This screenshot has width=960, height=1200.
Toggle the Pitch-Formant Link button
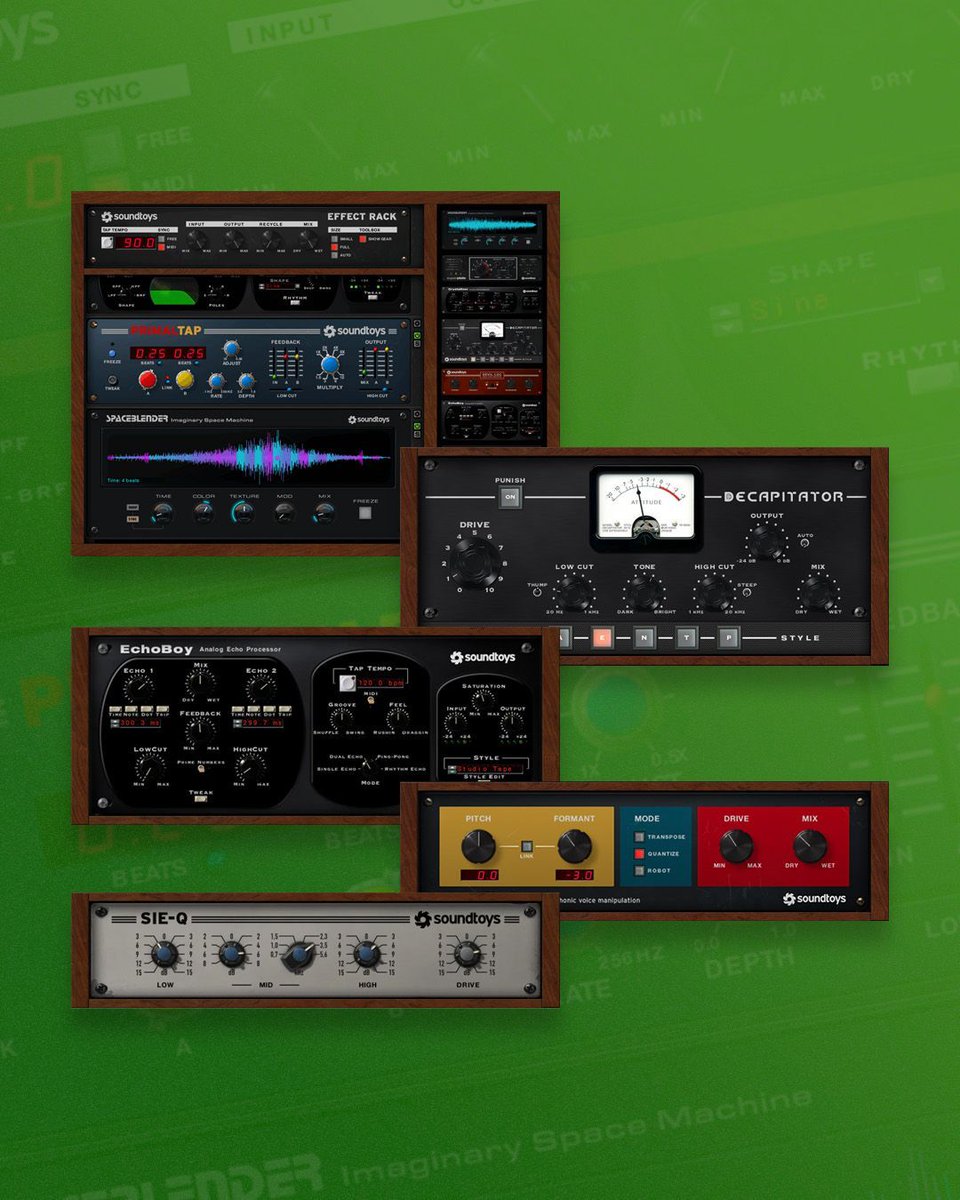coord(526,846)
